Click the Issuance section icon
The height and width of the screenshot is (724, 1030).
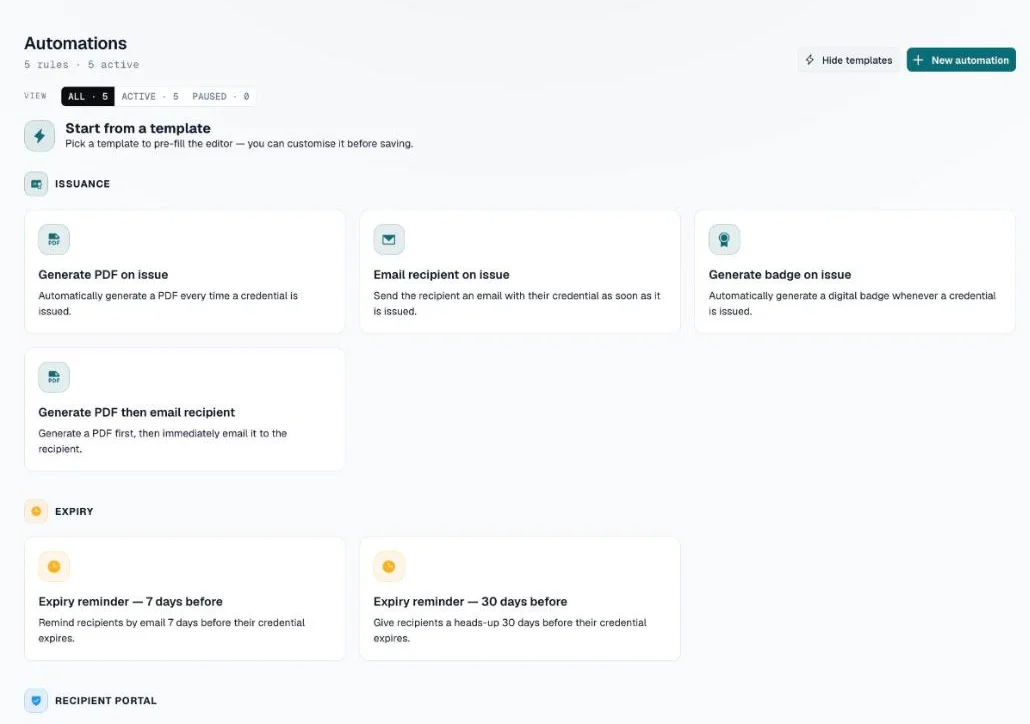36,184
